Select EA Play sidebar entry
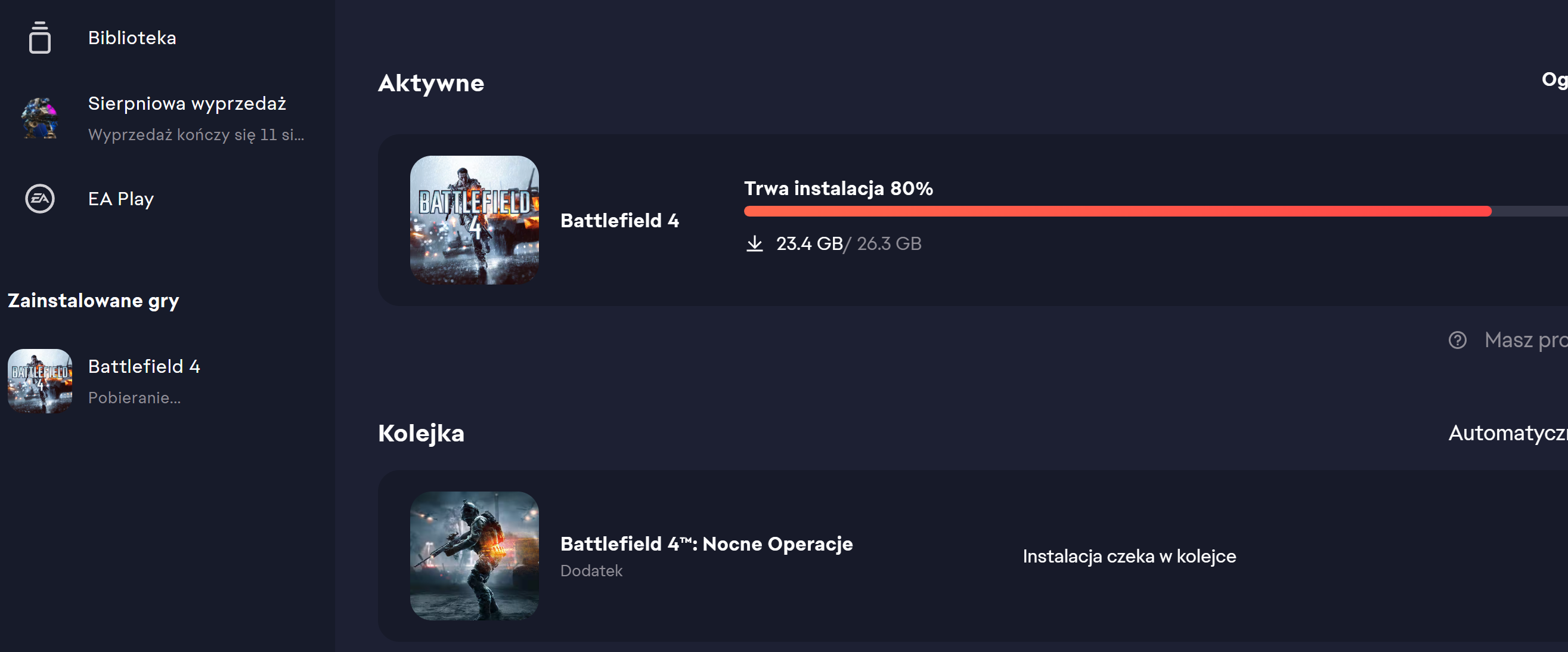 120,199
